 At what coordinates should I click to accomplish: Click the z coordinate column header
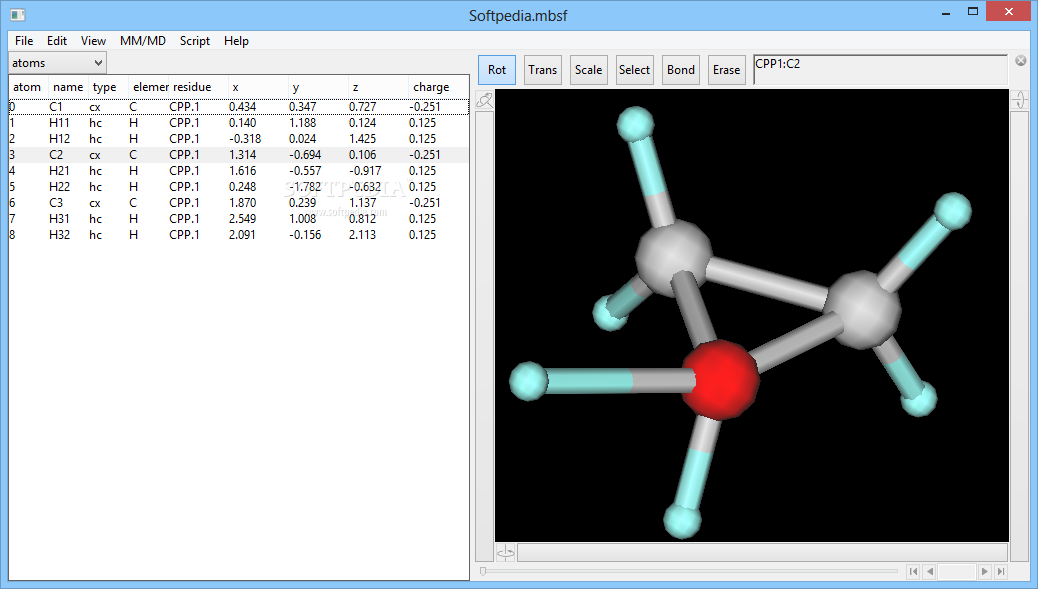tap(378, 87)
